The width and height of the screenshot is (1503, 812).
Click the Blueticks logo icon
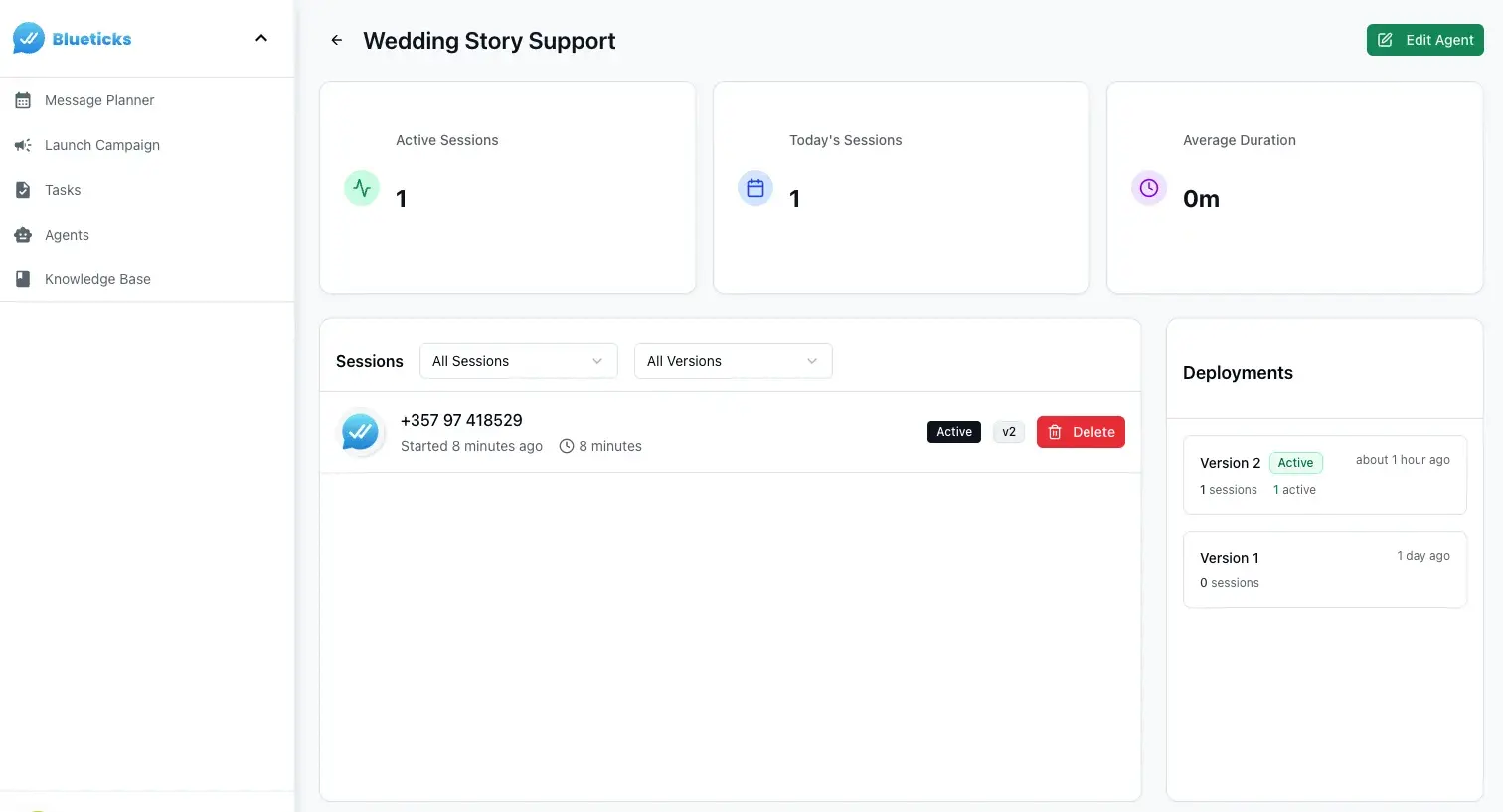[29, 39]
